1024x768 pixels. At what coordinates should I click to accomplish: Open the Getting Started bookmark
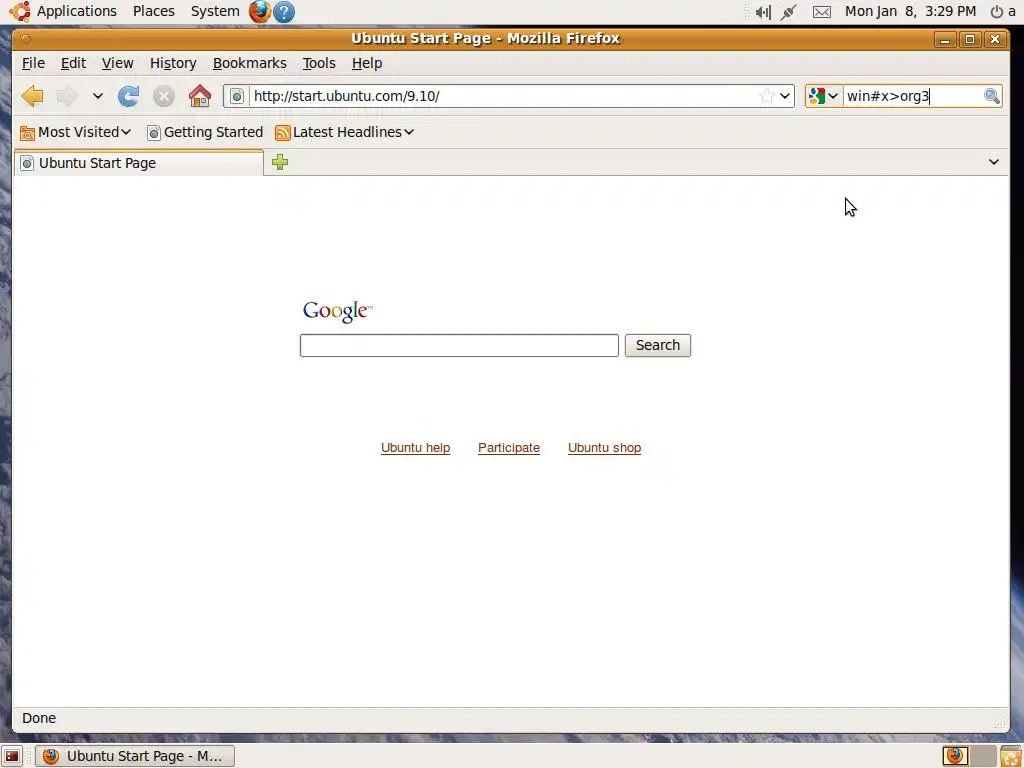point(205,132)
